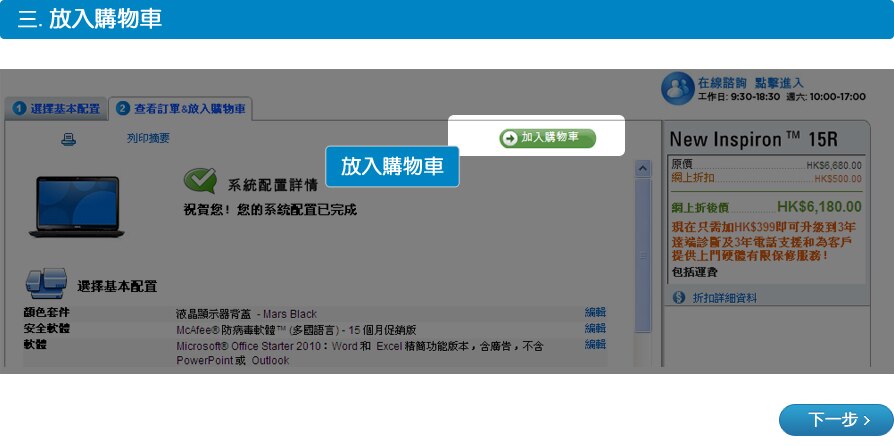This screenshot has width=894, height=446.
Task: Go to next step with 下一步
Action: pyautogui.click(x=836, y=420)
